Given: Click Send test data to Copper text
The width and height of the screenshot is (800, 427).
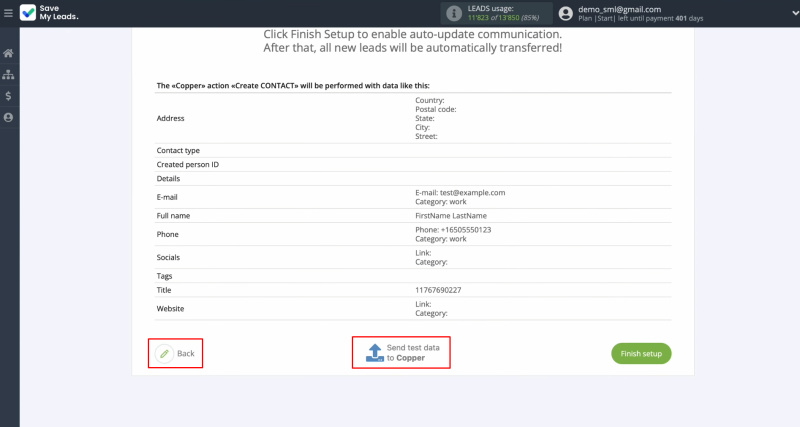Looking at the screenshot, I should pyautogui.click(x=412, y=352).
